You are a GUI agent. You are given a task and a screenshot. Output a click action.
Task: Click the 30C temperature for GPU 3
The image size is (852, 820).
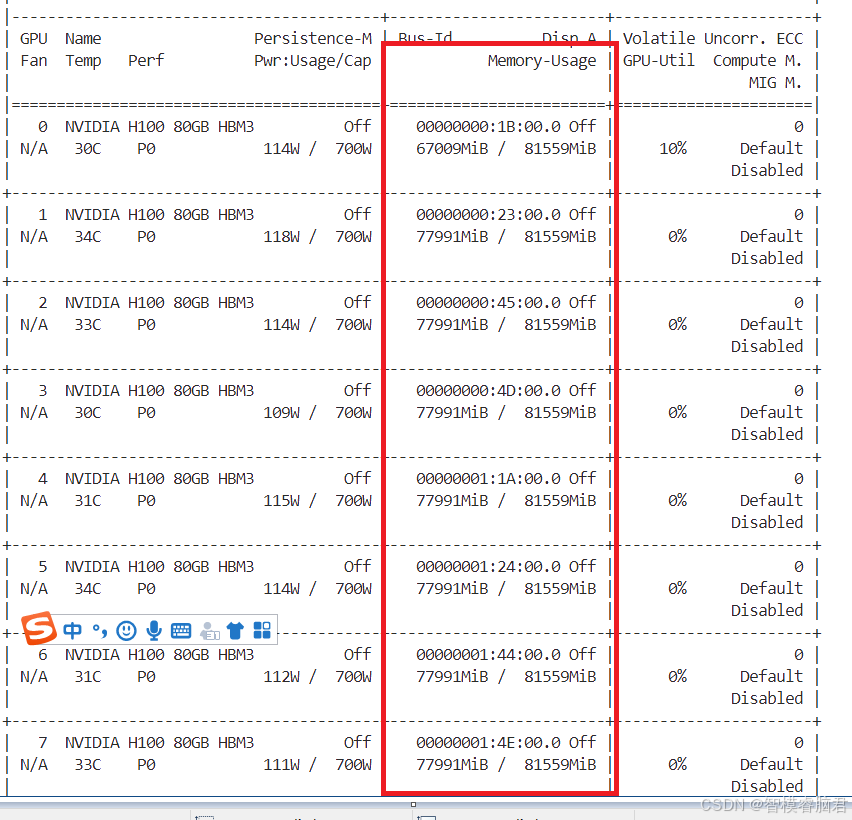point(88,413)
